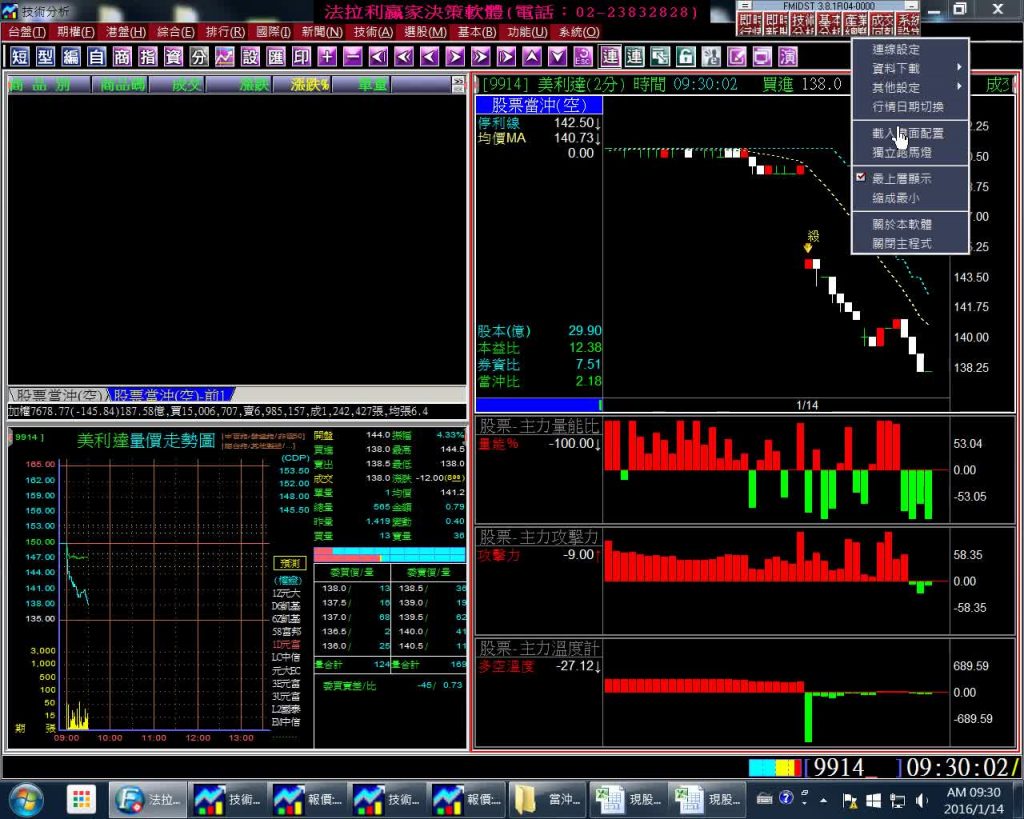Select 關閉主程式 menu entry
This screenshot has width=1024, height=819.
point(910,244)
